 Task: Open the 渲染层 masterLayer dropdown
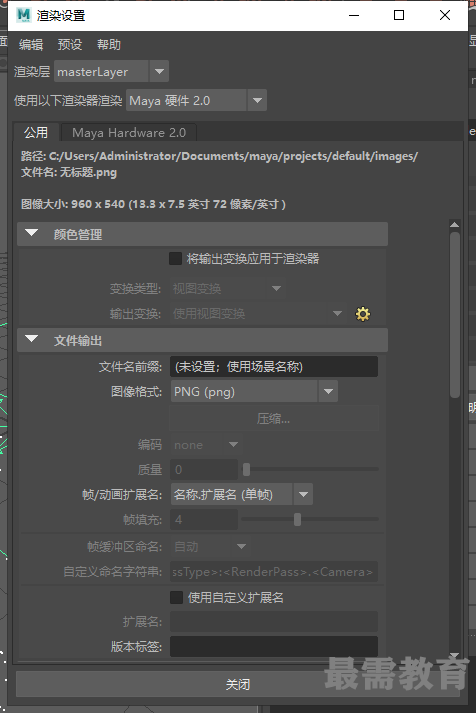[111, 71]
